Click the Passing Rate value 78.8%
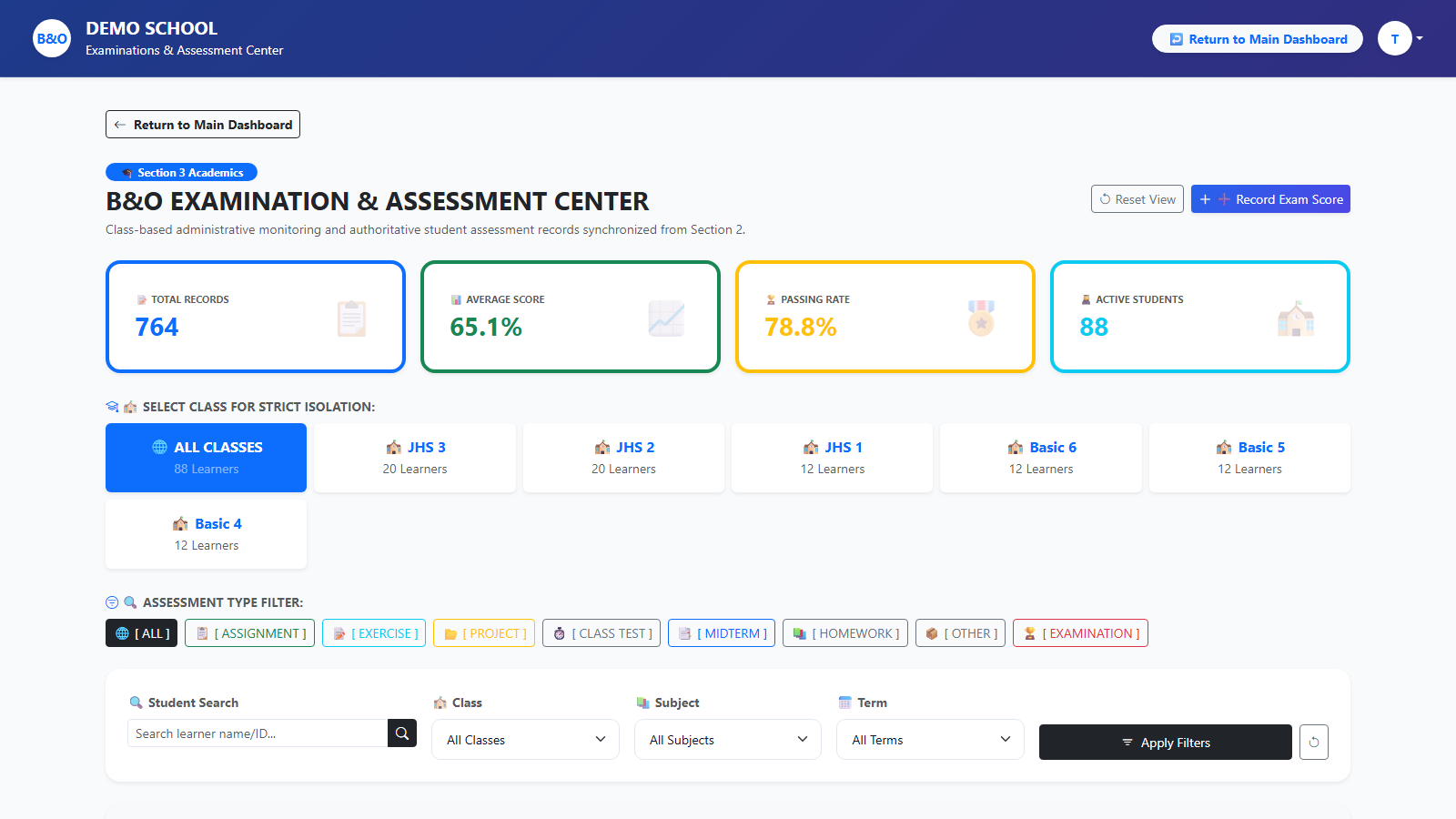 801,327
